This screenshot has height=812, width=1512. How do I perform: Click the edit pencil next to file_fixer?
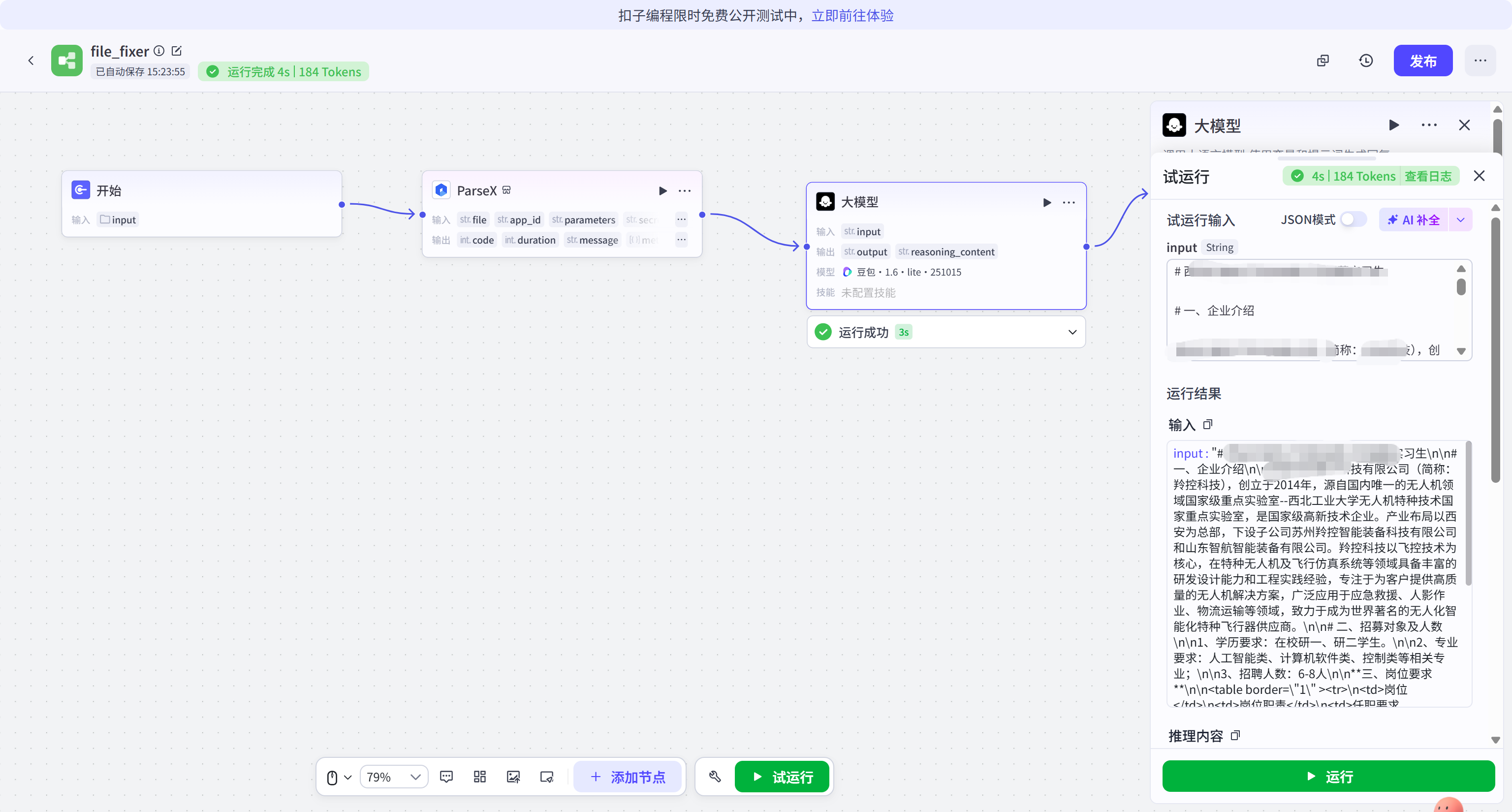coord(177,51)
